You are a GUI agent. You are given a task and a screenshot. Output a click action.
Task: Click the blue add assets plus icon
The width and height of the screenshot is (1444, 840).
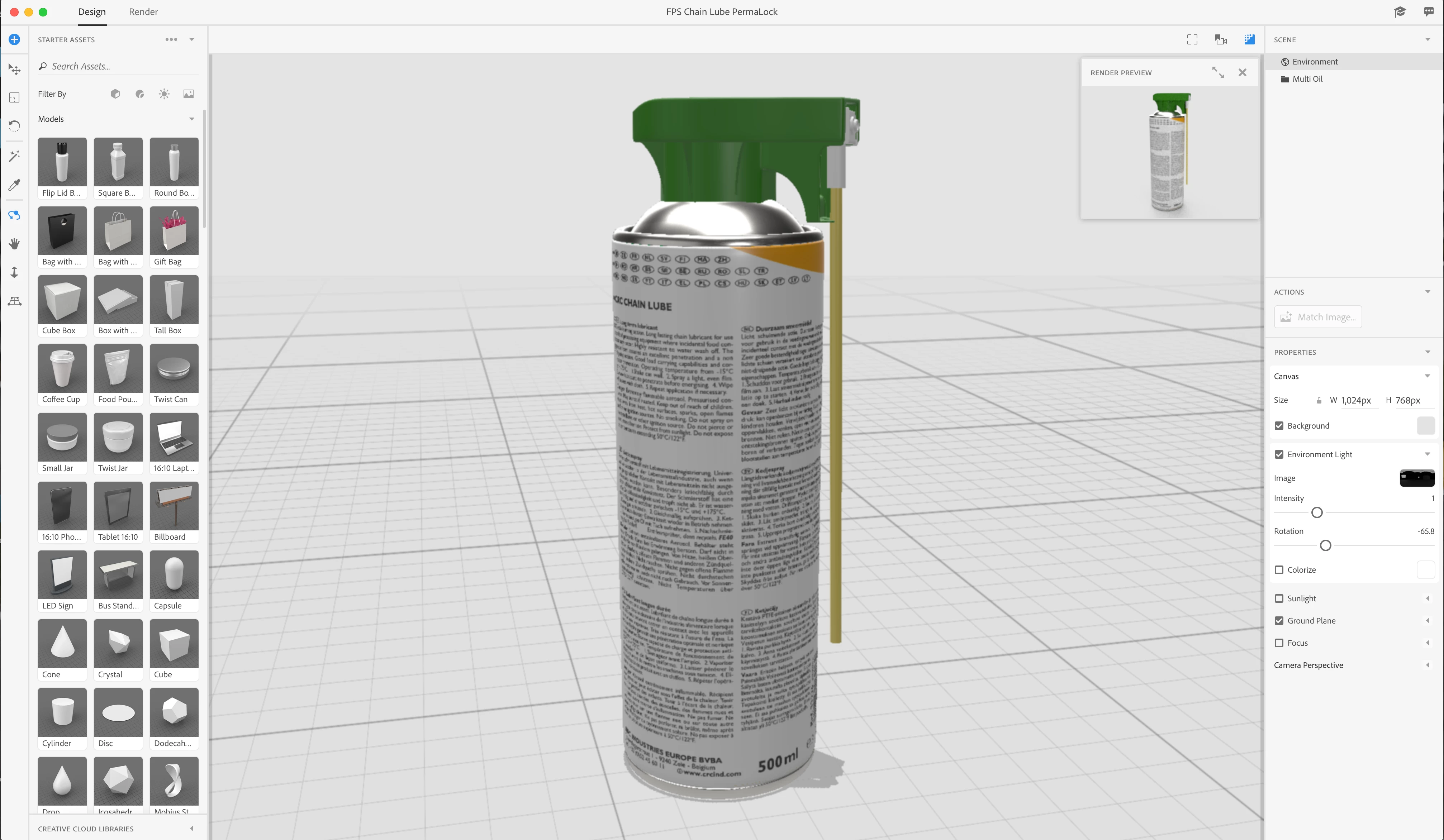pos(14,39)
